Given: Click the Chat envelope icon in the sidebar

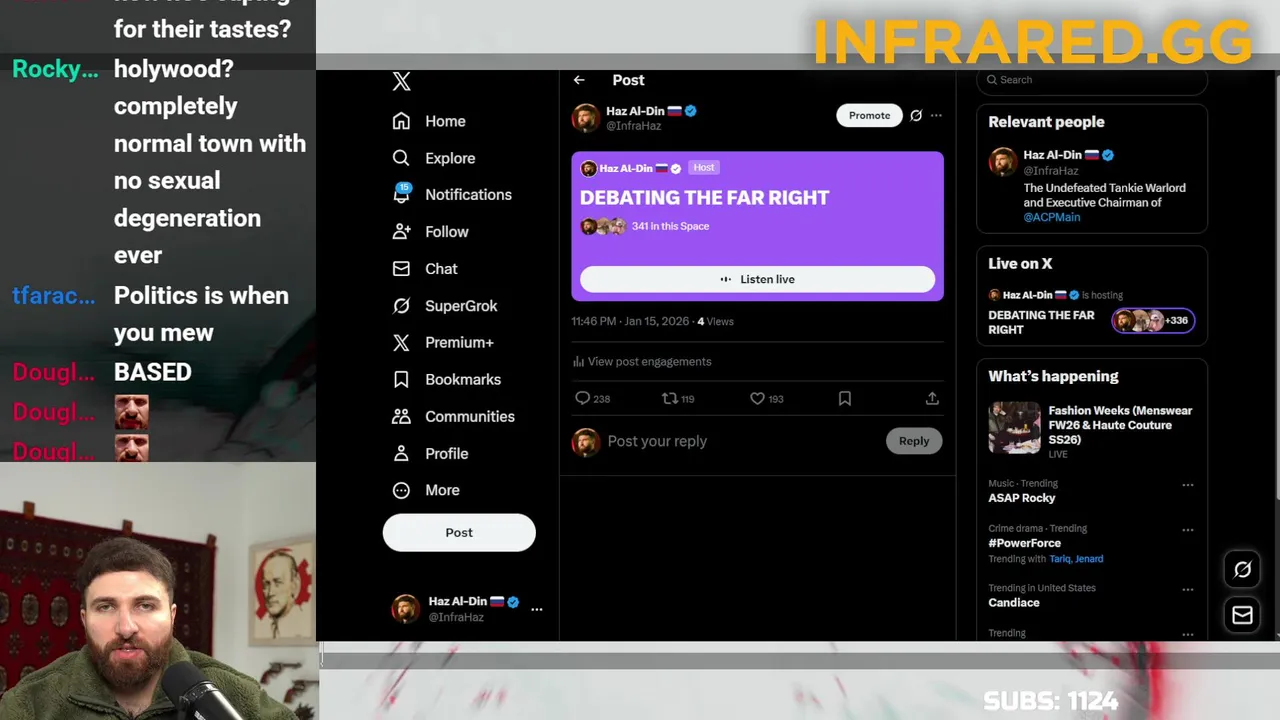Looking at the screenshot, I should [401, 269].
